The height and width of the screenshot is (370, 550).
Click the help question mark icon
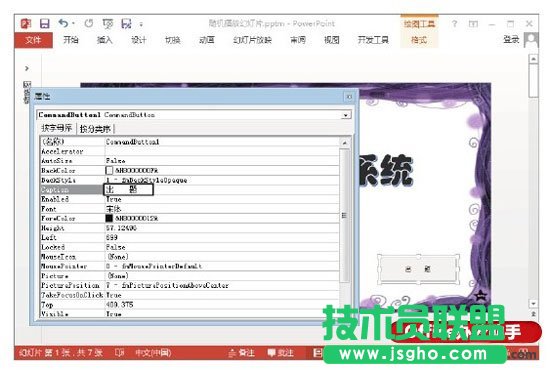455,24
